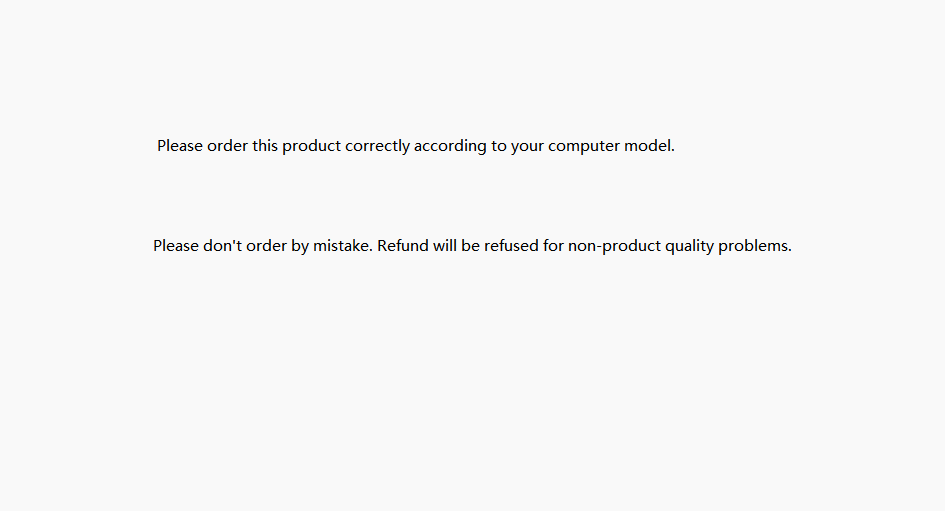This screenshot has height=511, width=945.
Task: Click the word "according"
Action: click(x=450, y=146)
